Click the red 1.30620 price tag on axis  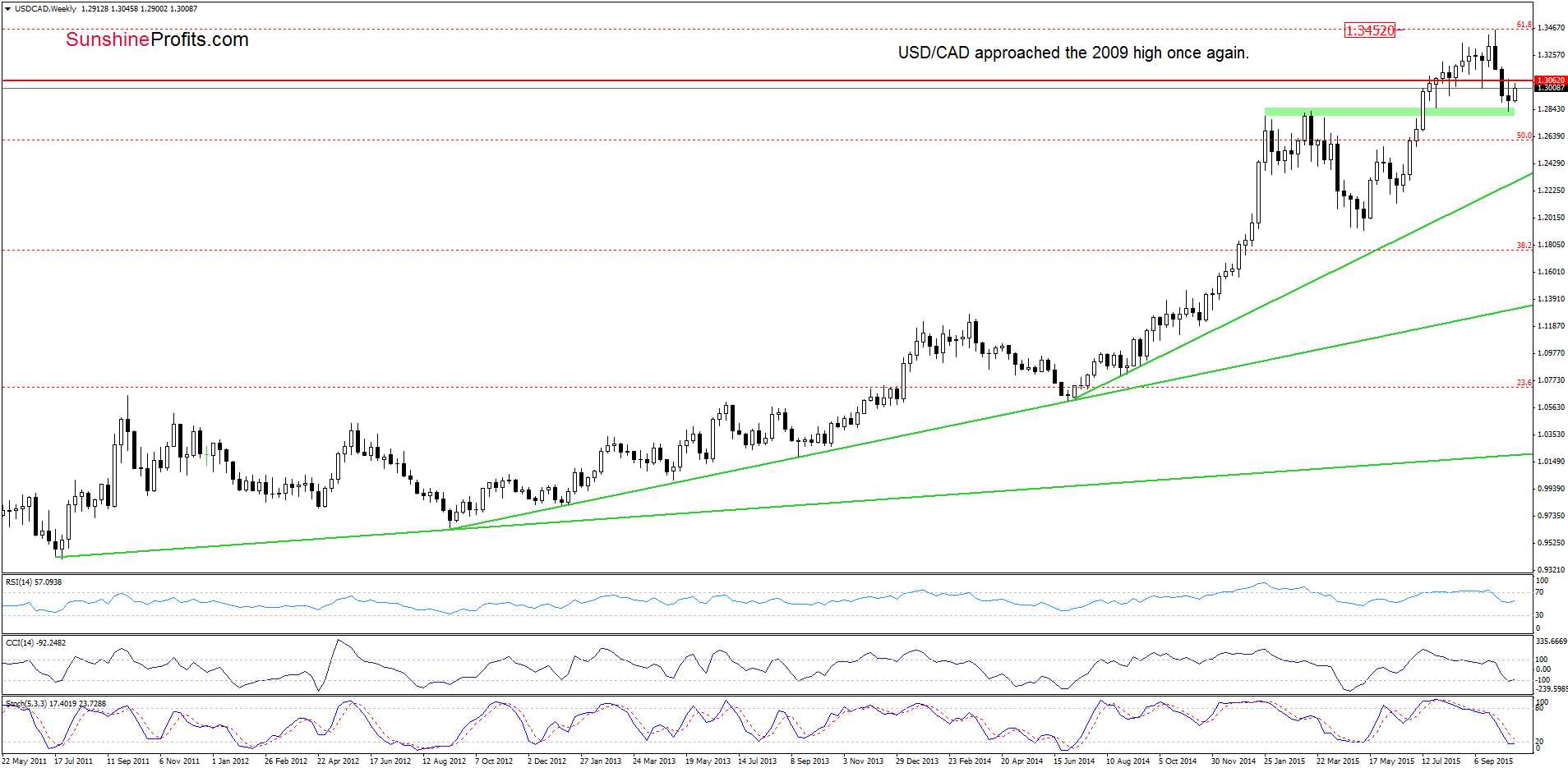1551,80
